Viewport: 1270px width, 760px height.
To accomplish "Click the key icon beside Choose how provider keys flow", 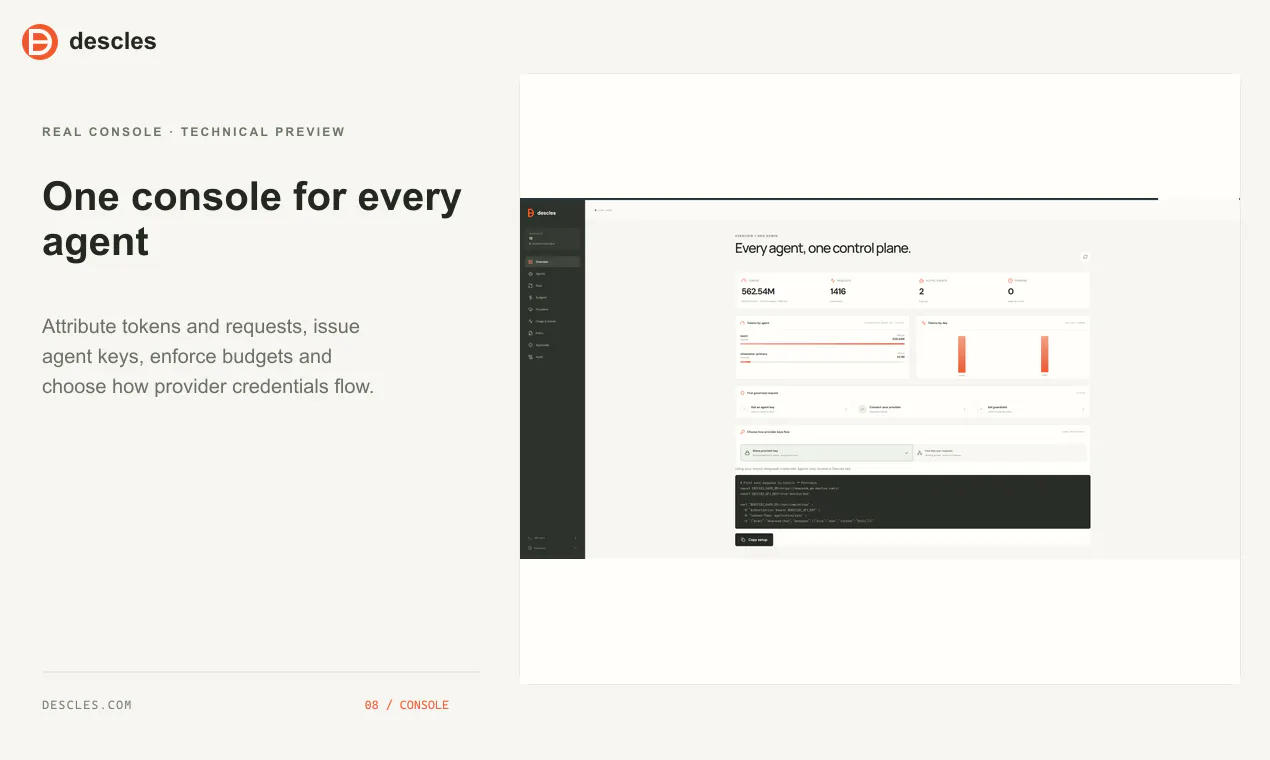I will [x=742, y=432].
